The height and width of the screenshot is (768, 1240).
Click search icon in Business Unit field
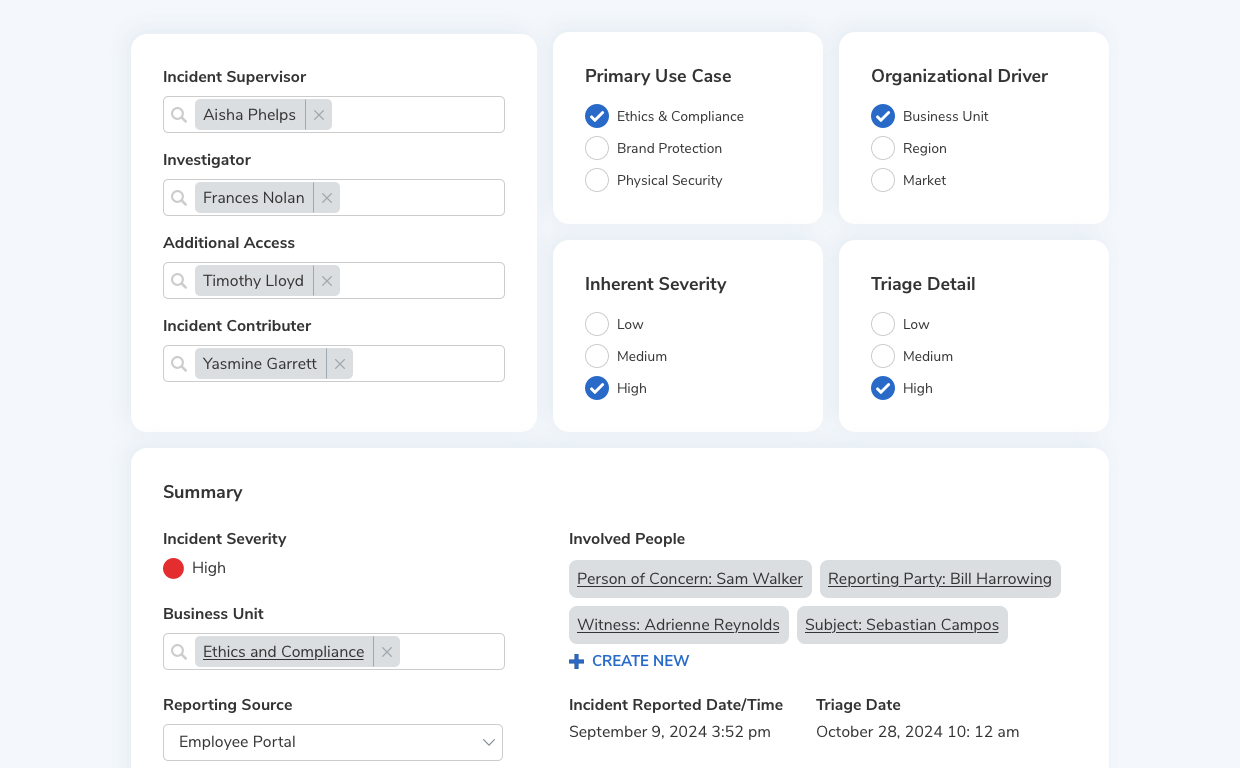pos(179,652)
